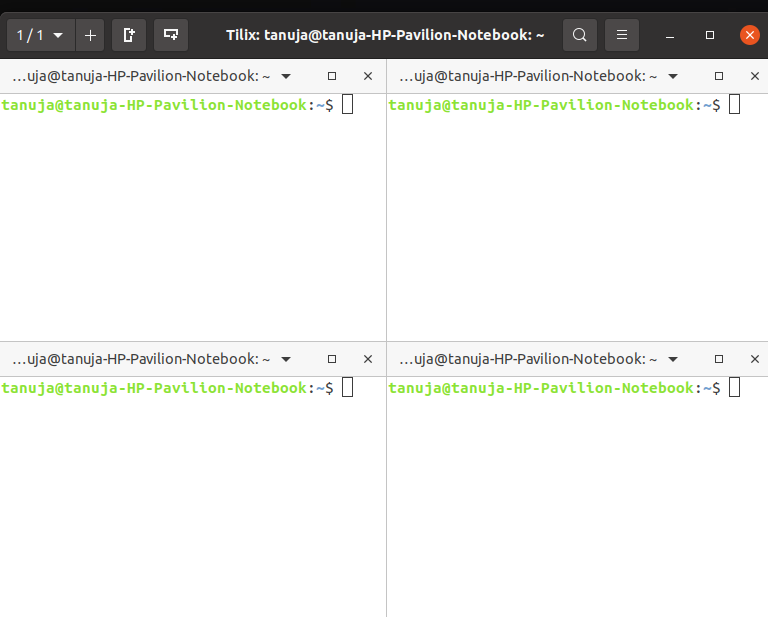The height and width of the screenshot is (617, 768).
Task: Close the bottom-right terminal pane
Action: pyautogui.click(x=755, y=359)
